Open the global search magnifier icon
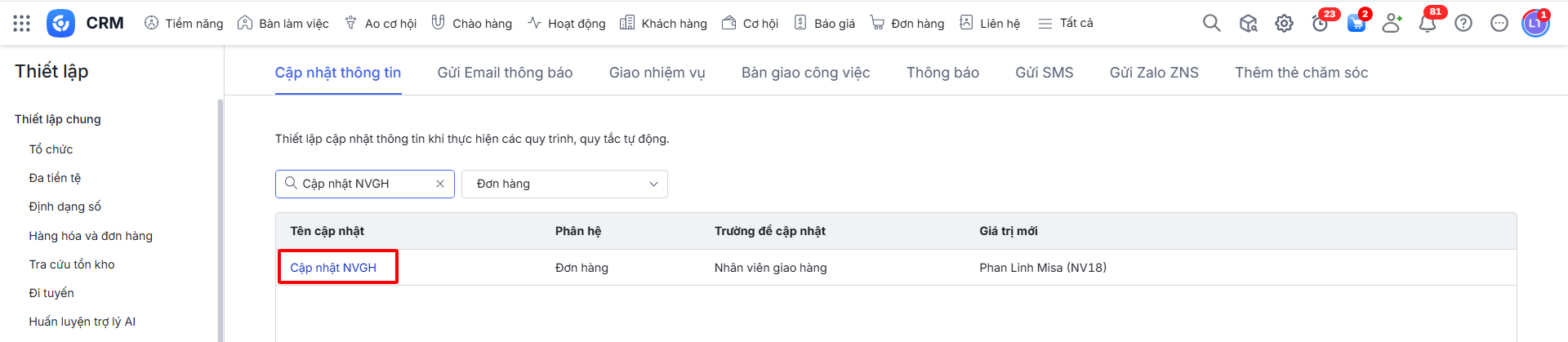This screenshot has height=342, width=1568. (1211, 23)
